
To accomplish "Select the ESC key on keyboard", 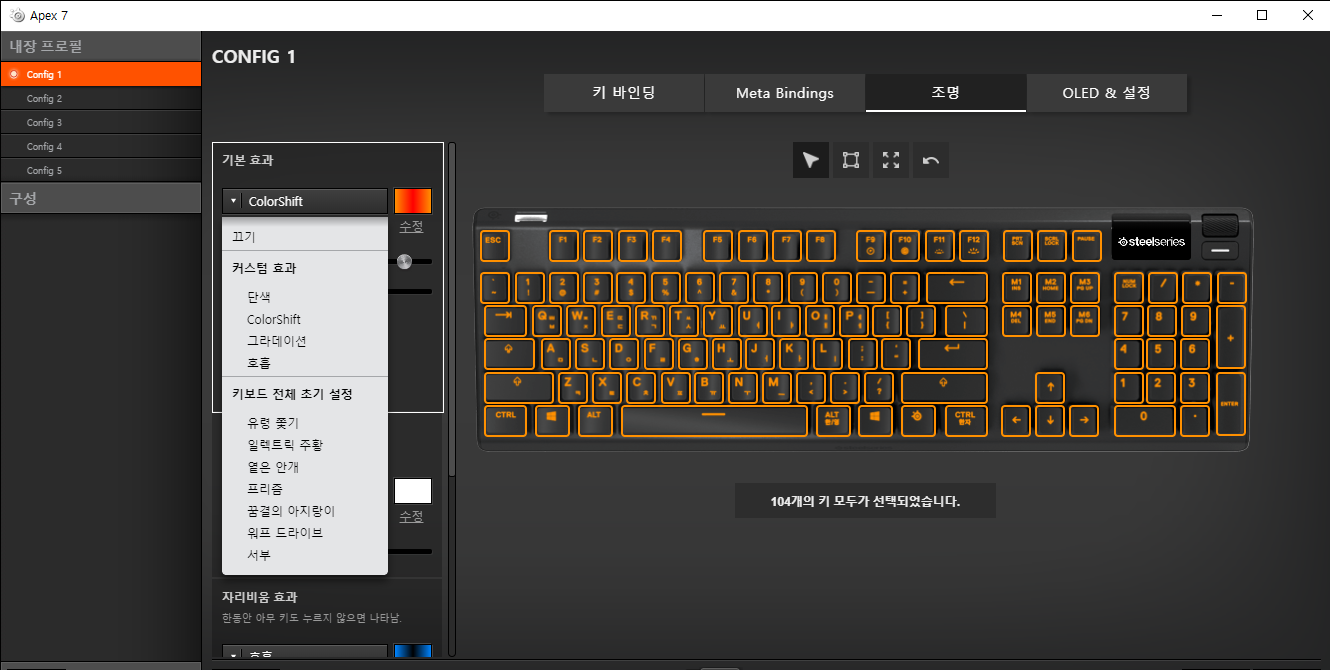I will pyautogui.click(x=493, y=246).
